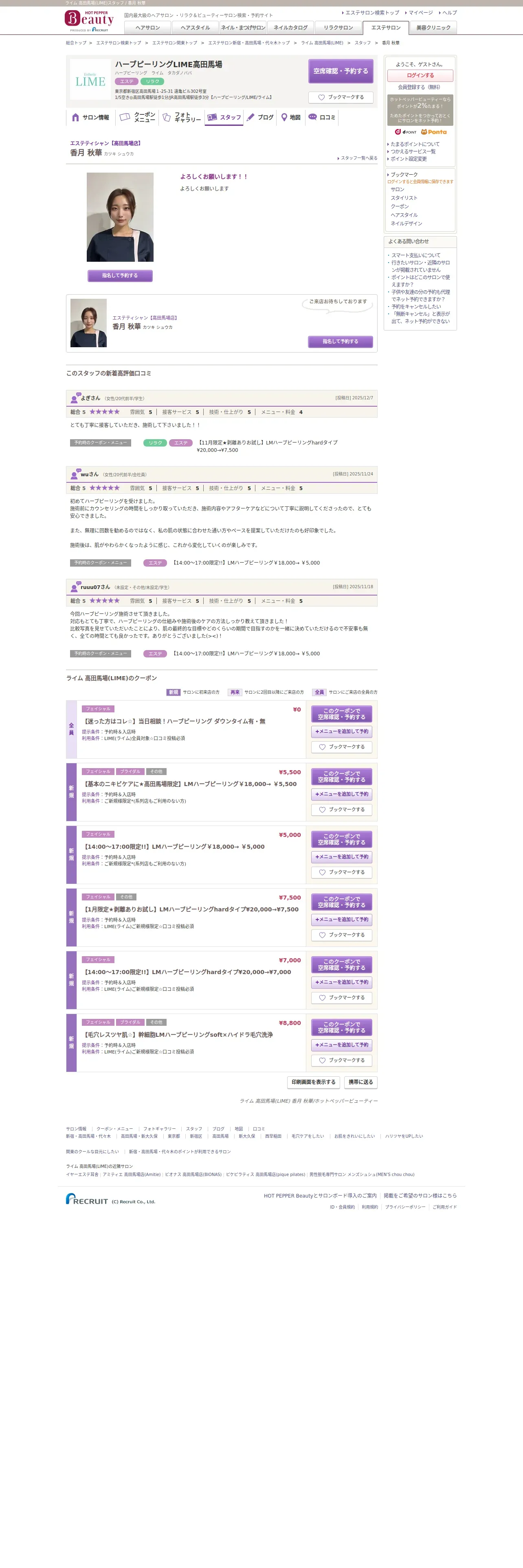This screenshot has height=1568, width=523.
Task: Click reviewer avatar icon for wuさん
Action: pos(75,474)
